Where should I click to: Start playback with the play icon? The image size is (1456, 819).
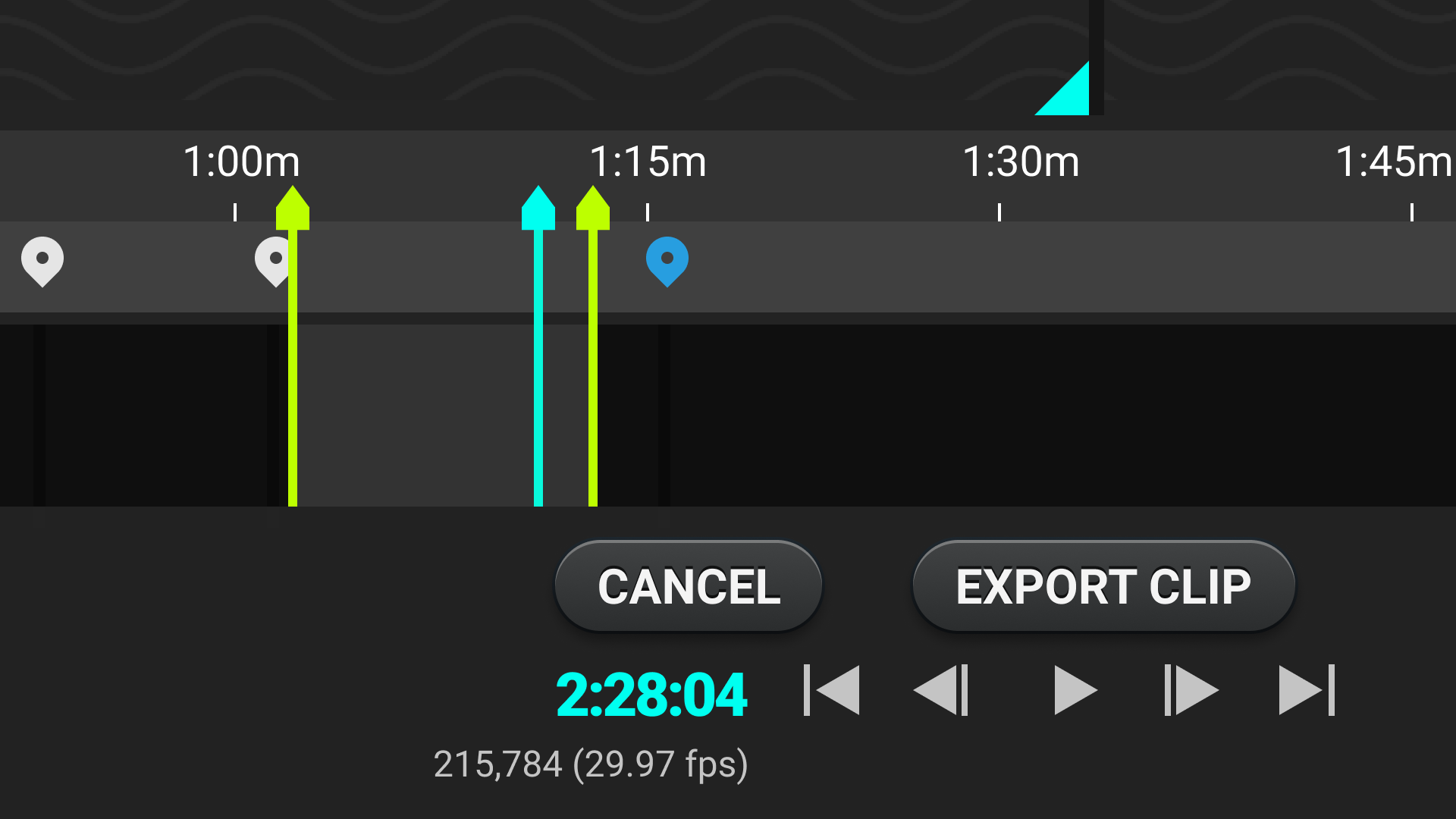1075,690
